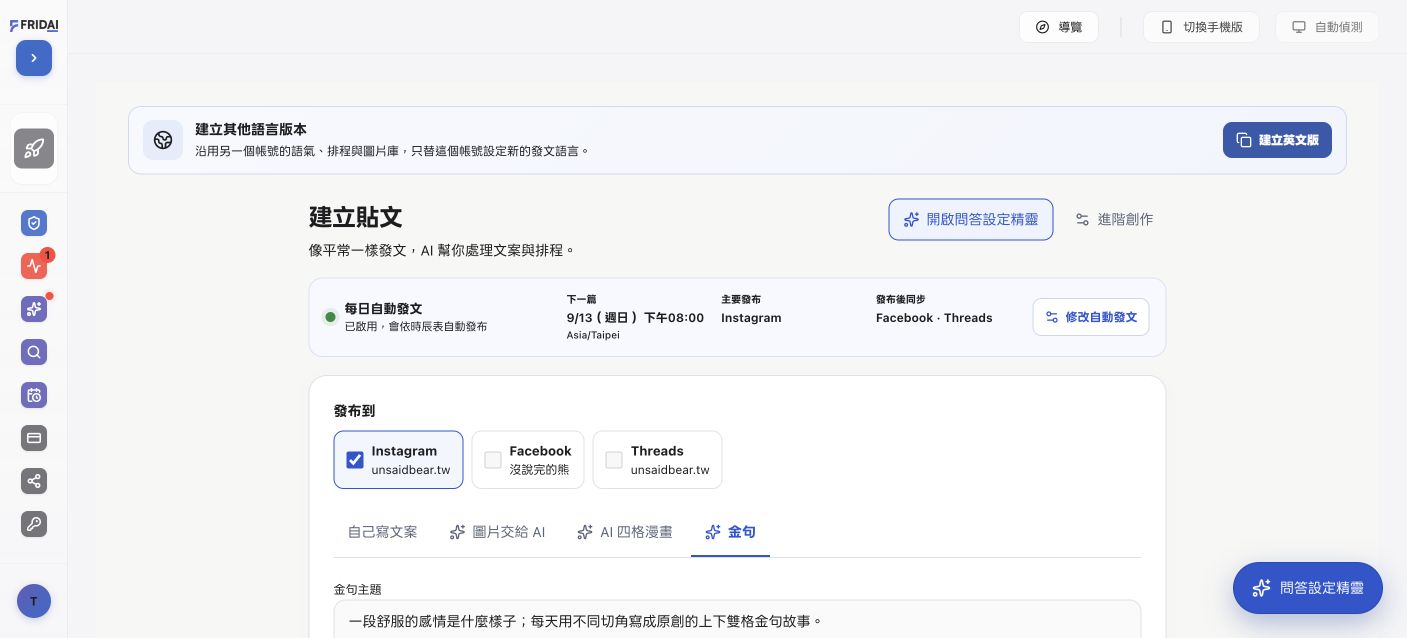Open the rocket launch sidebar icon
1407x638 pixels.
click(34, 149)
